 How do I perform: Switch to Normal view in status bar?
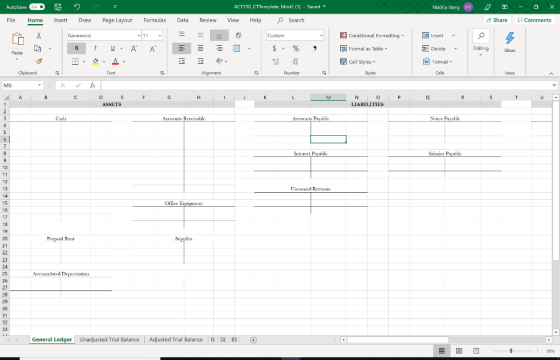[442, 351]
